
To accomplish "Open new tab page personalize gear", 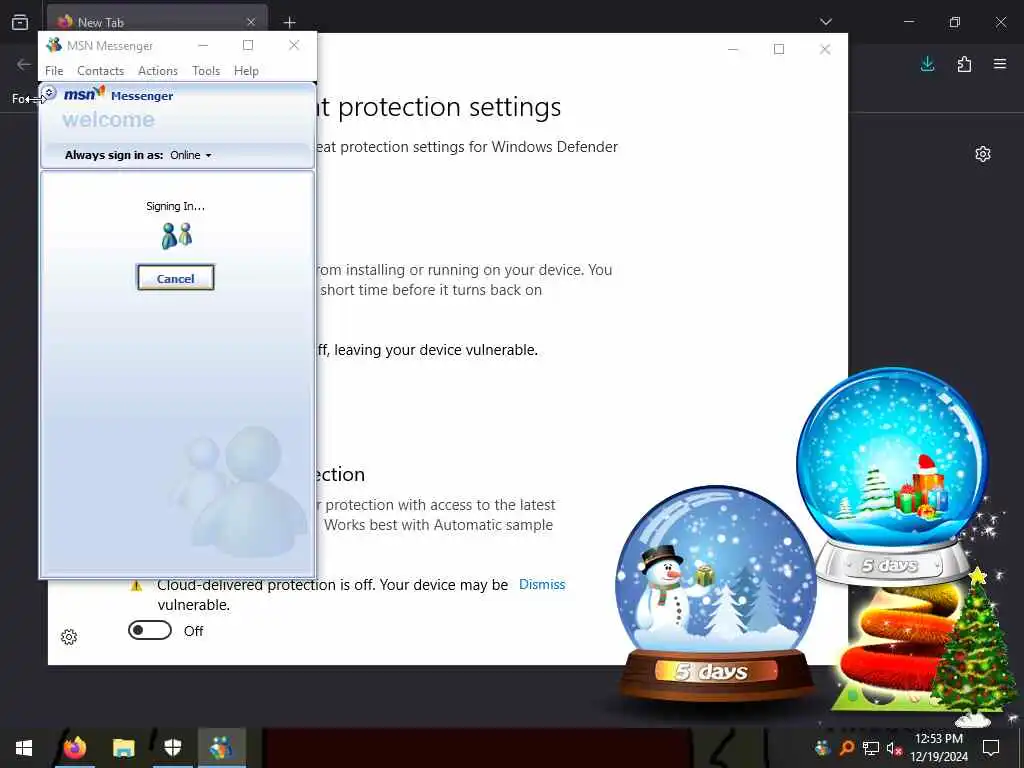I will (983, 154).
